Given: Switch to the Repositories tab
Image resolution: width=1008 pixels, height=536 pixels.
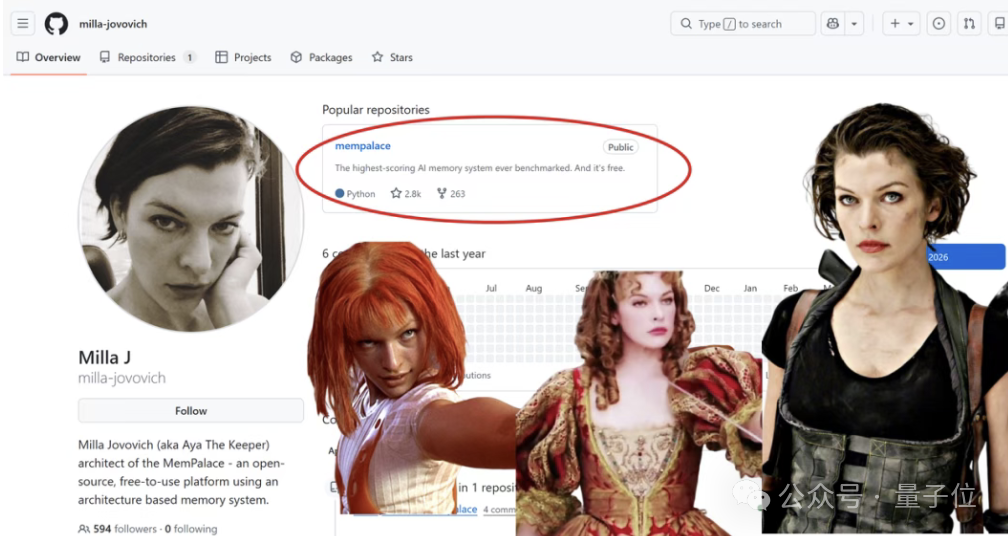Looking at the screenshot, I should (x=147, y=57).
